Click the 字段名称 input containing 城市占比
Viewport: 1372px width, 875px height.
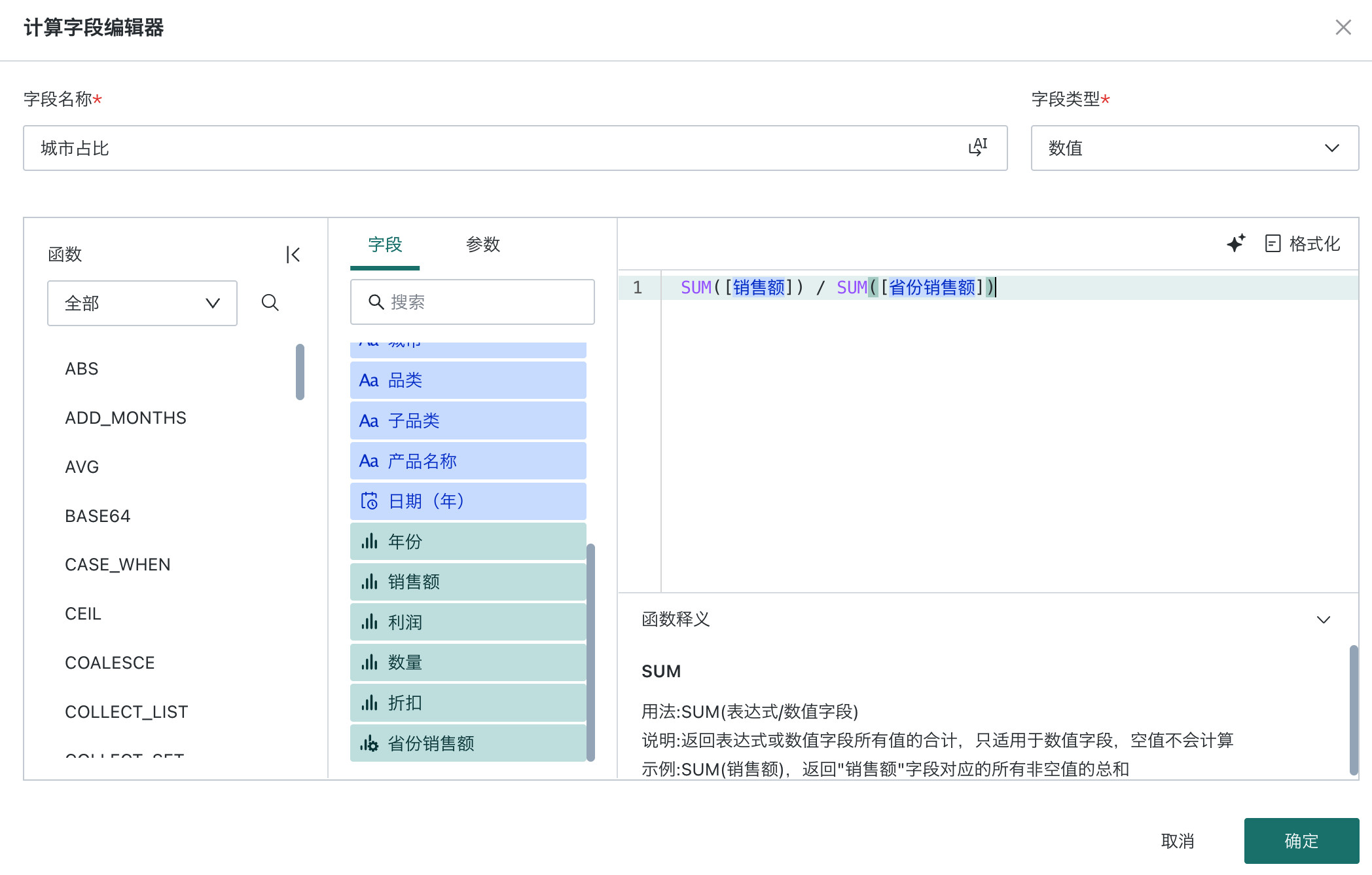pos(515,148)
